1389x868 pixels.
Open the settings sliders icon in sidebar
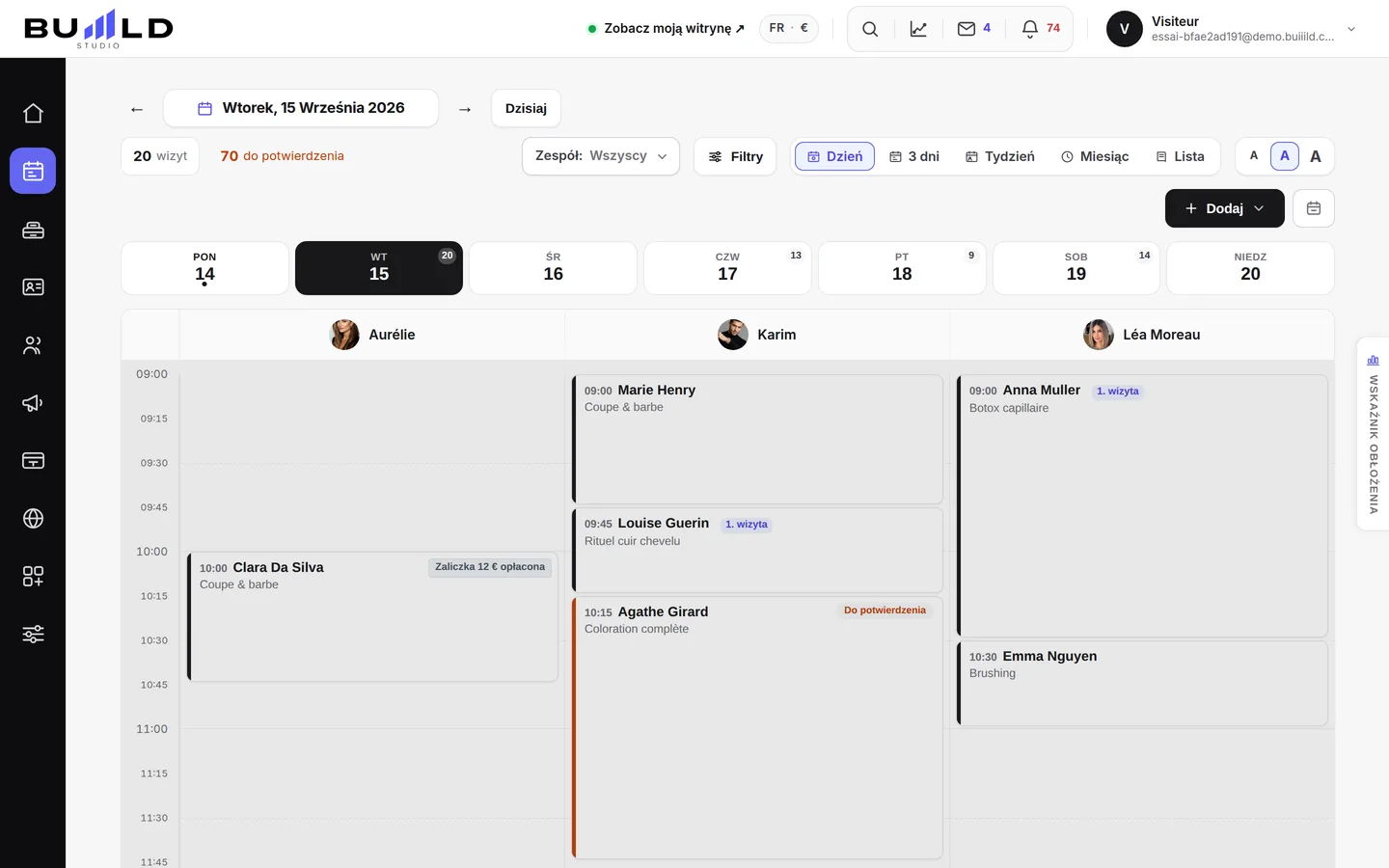click(x=33, y=635)
